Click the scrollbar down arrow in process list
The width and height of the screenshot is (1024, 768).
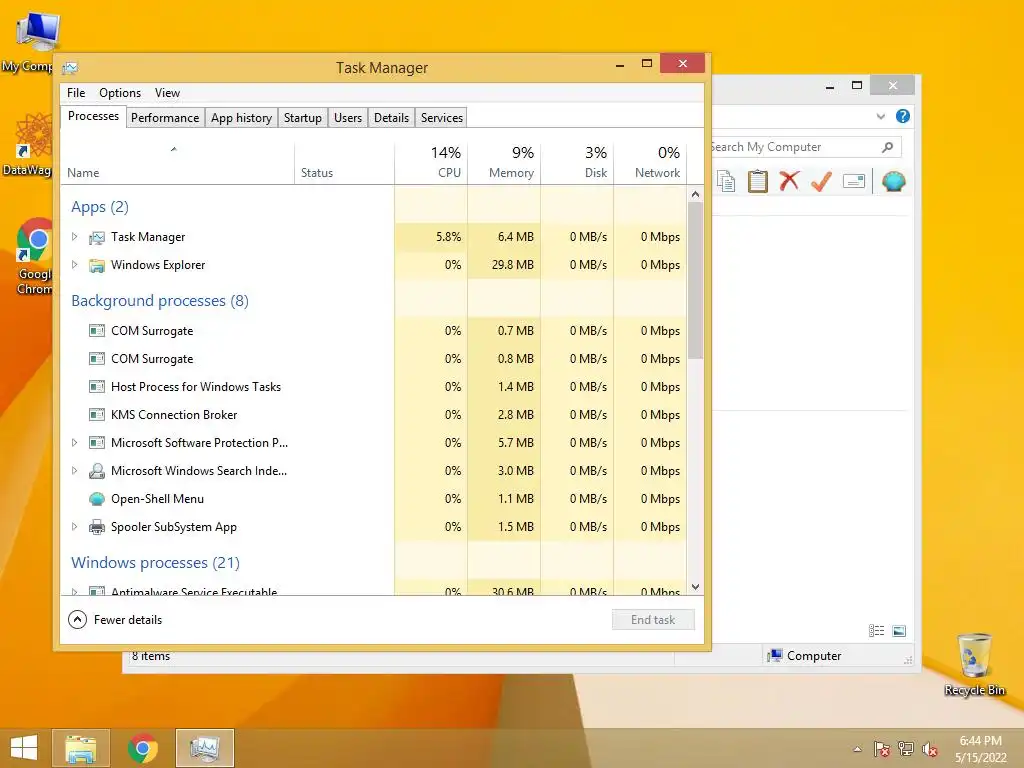696,587
